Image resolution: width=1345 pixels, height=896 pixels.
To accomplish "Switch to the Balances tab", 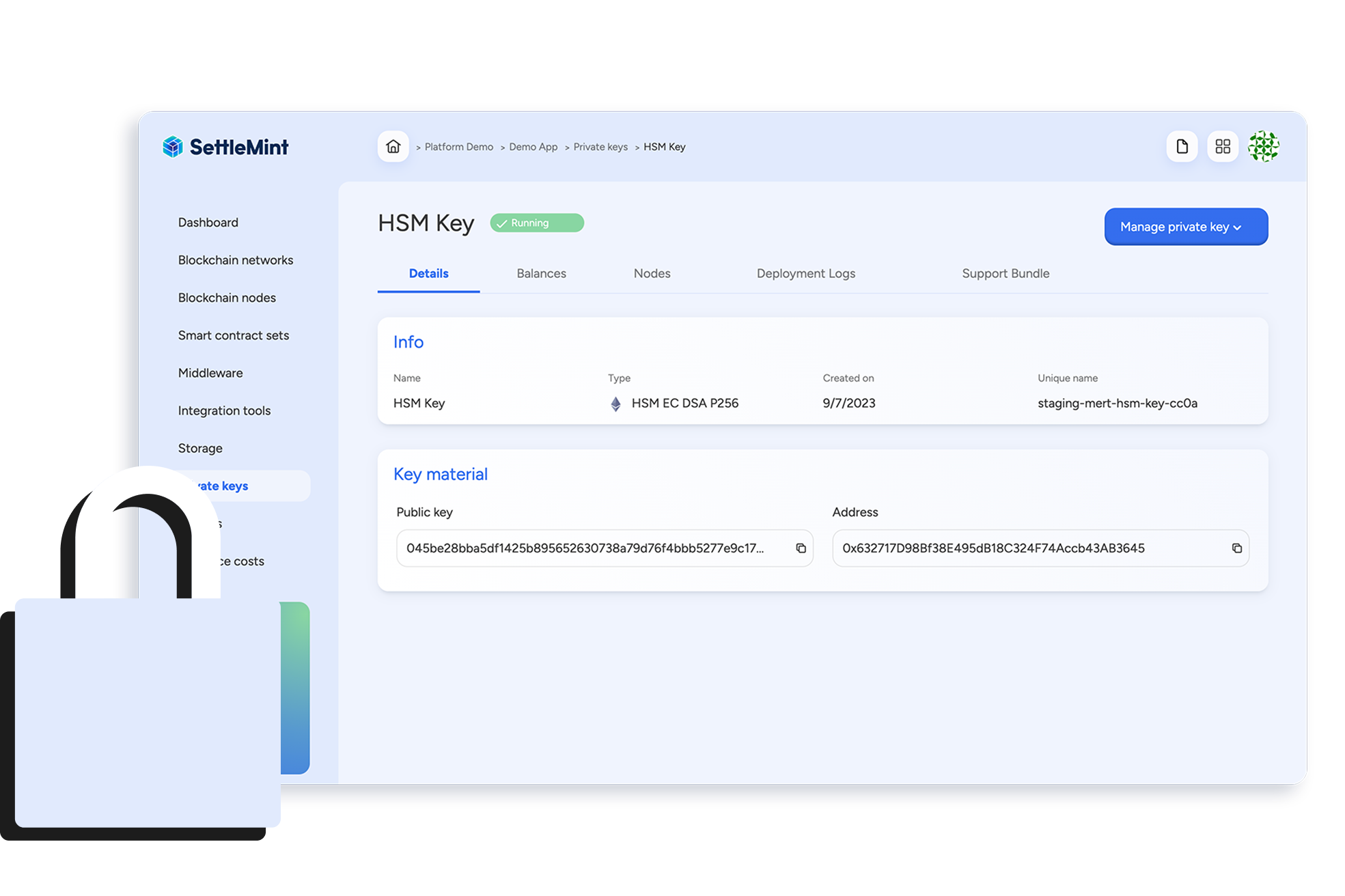I will [541, 273].
